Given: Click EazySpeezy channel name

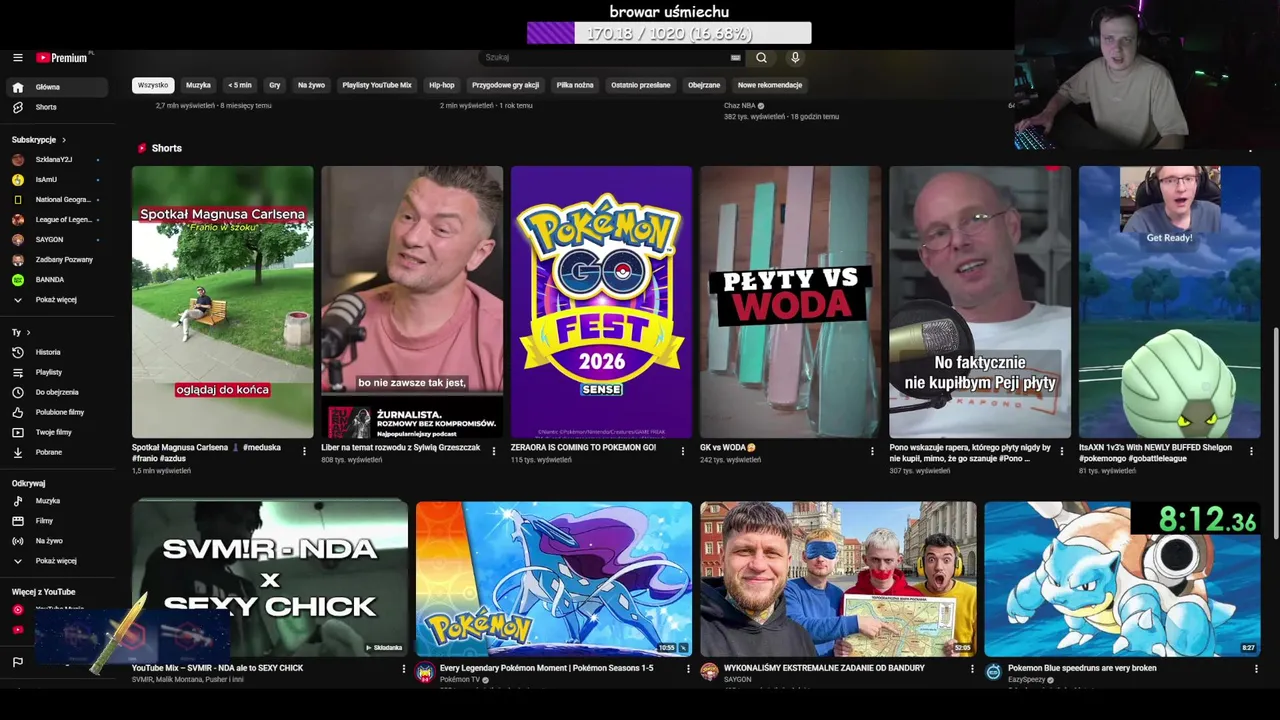Looking at the screenshot, I should tap(1027, 680).
